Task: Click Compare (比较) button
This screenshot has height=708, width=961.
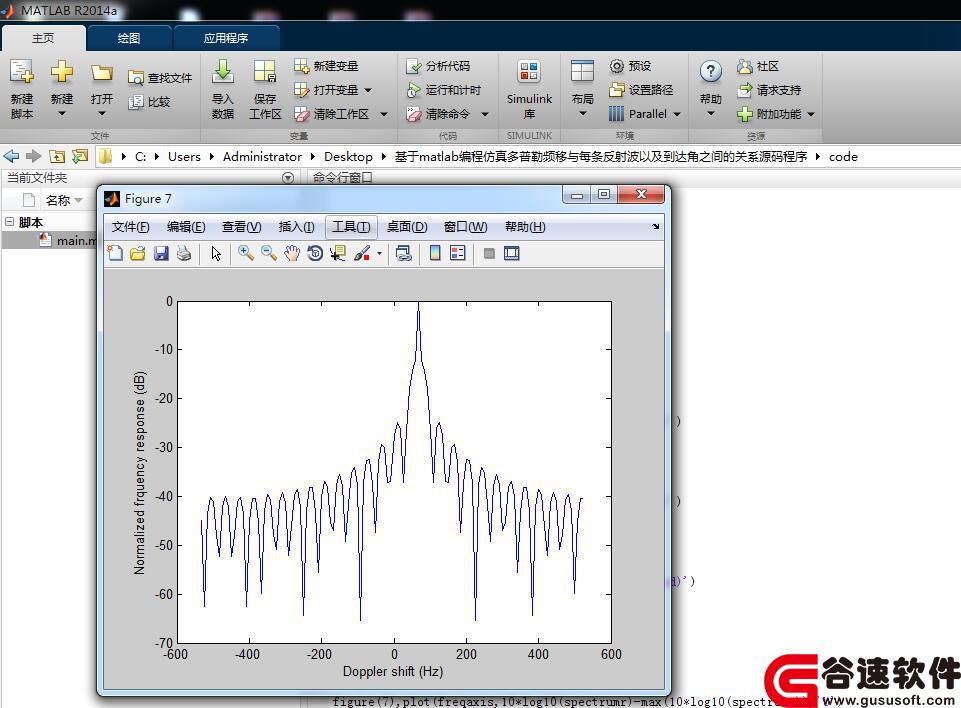Action: click(149, 102)
